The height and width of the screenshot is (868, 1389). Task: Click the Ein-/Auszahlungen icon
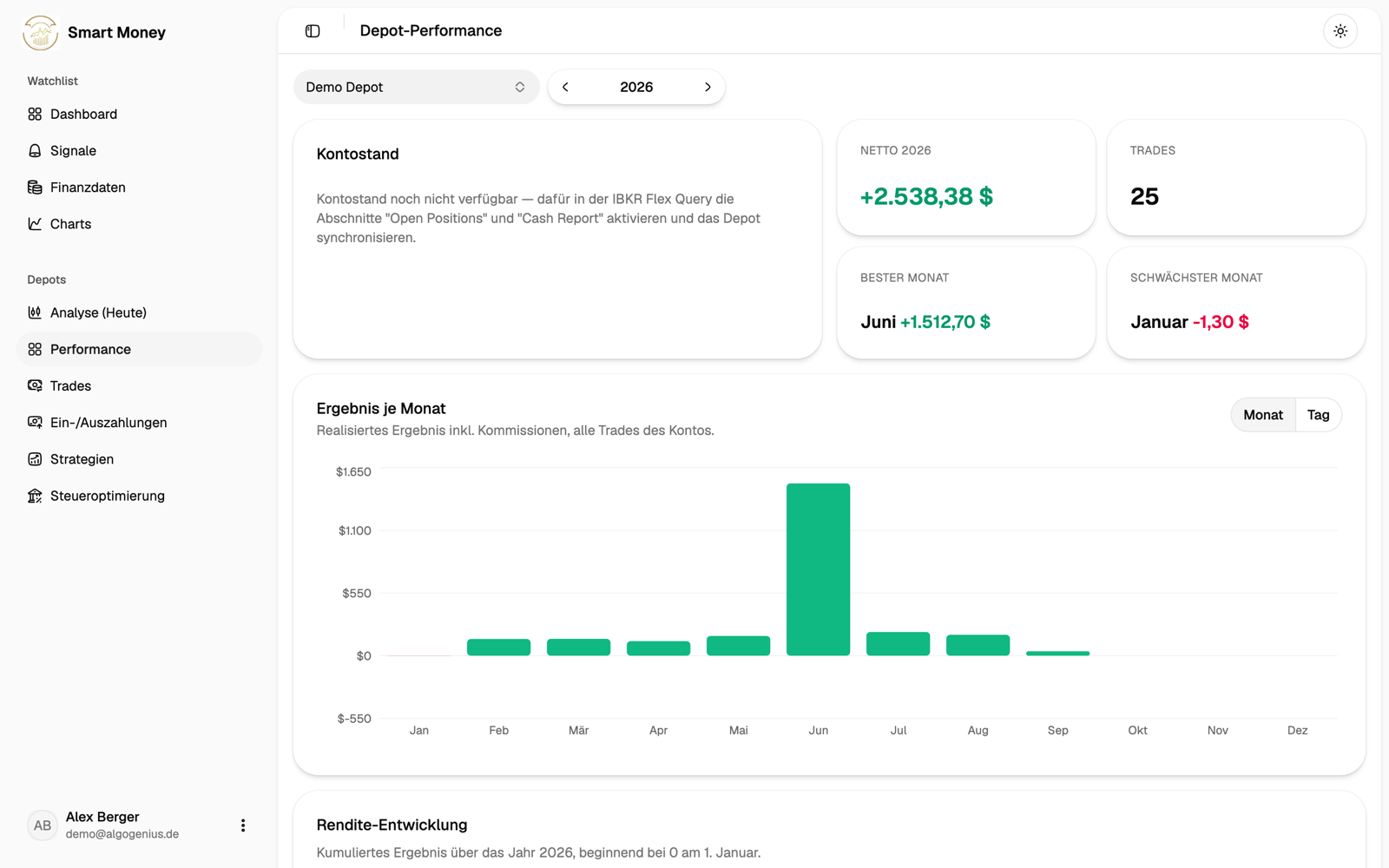coord(35,422)
